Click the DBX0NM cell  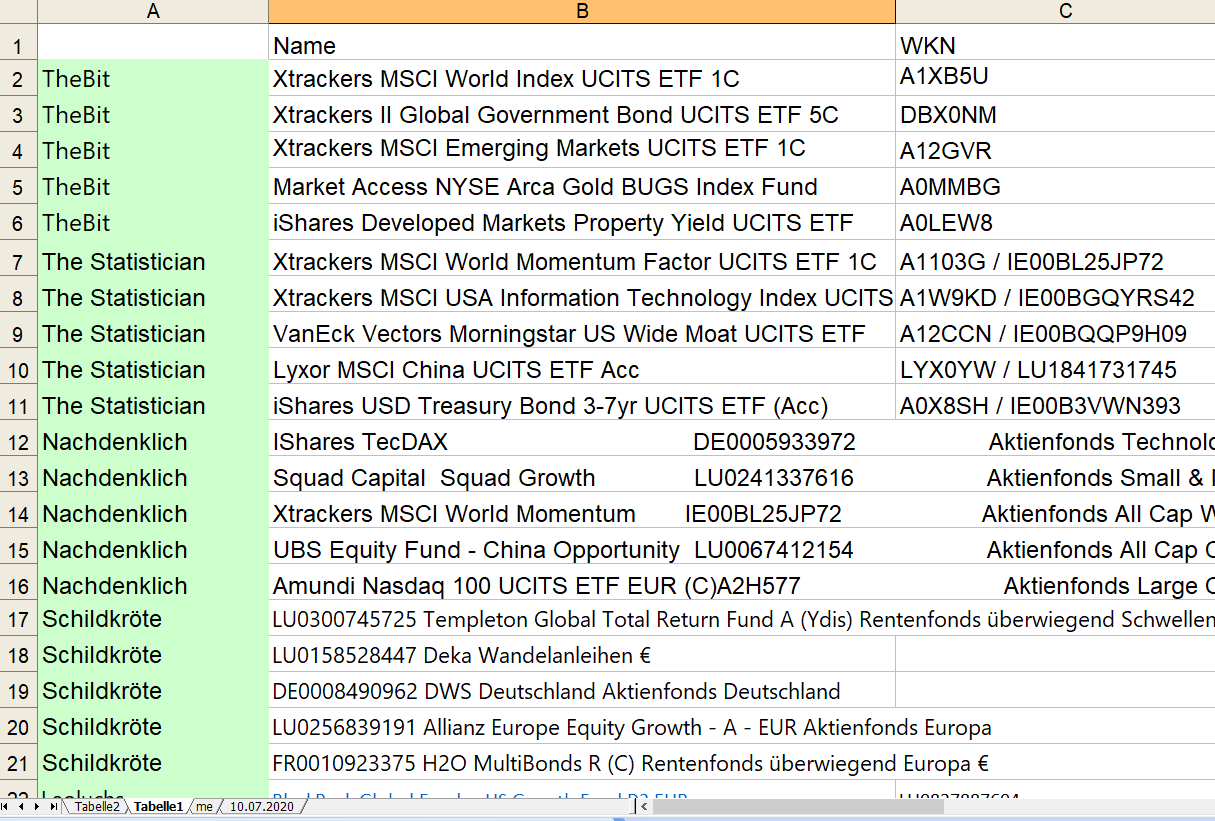[1055, 114]
